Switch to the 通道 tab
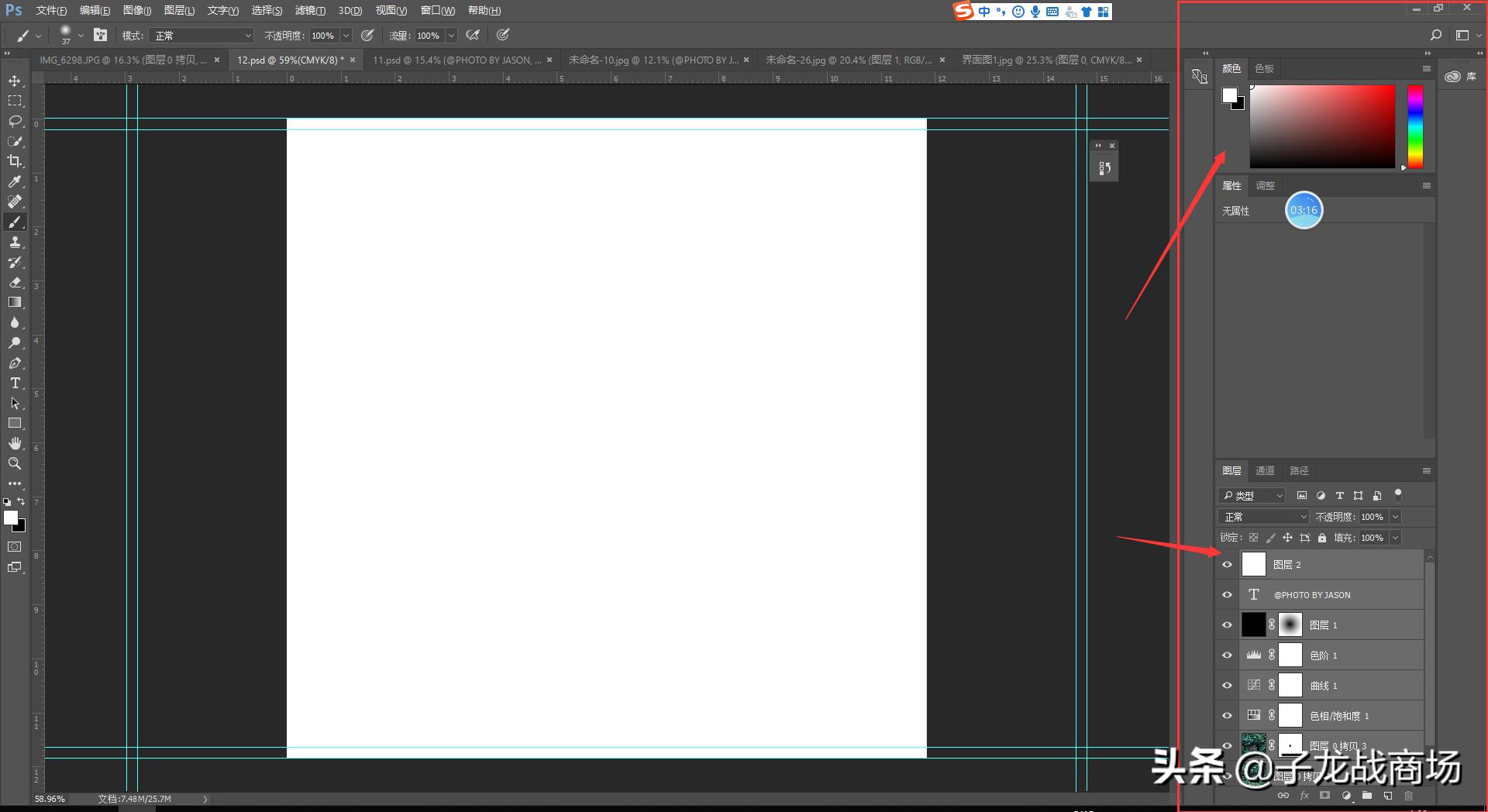Viewport: 1488px width, 812px height. (x=1265, y=470)
